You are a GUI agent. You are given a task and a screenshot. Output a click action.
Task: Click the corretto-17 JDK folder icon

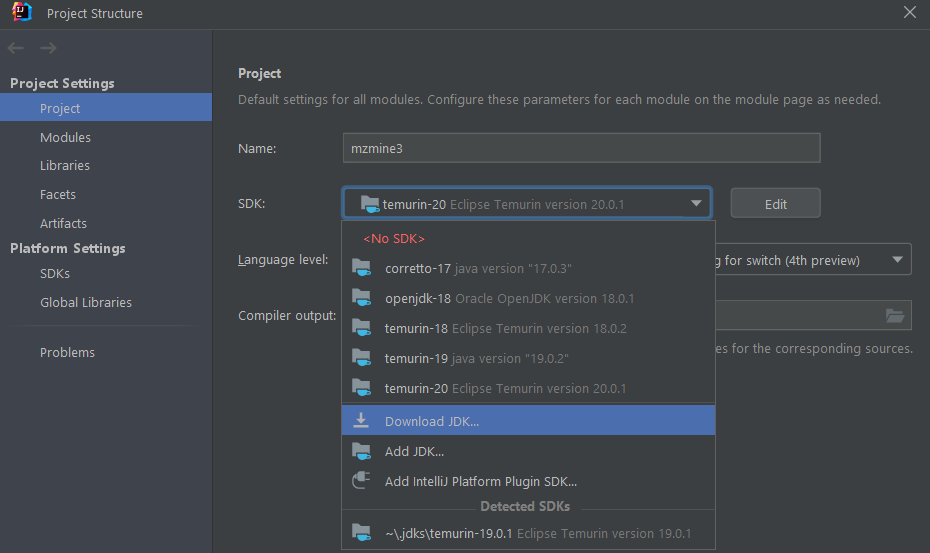[362, 268]
